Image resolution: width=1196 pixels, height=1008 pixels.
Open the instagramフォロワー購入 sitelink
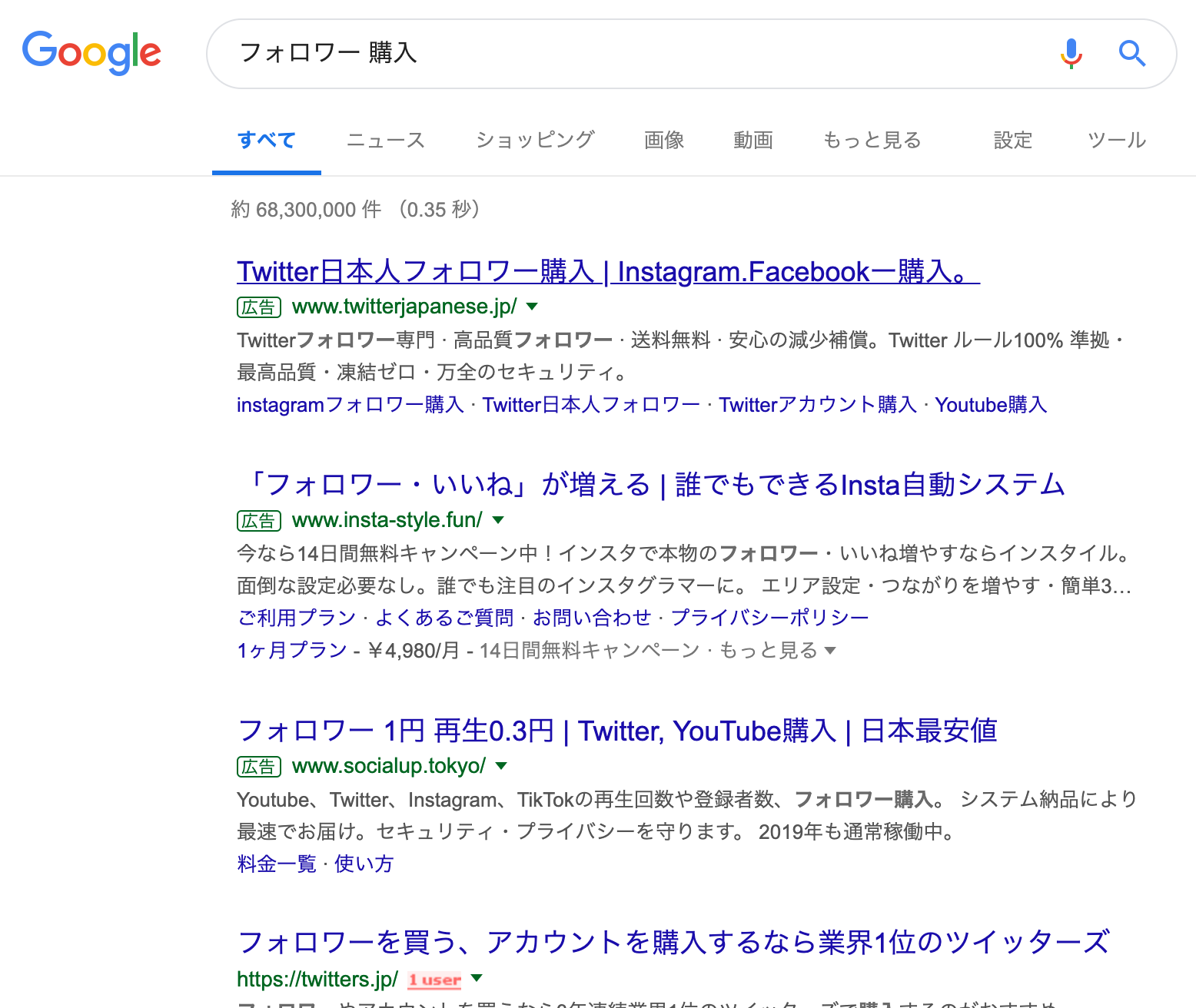[x=350, y=404]
